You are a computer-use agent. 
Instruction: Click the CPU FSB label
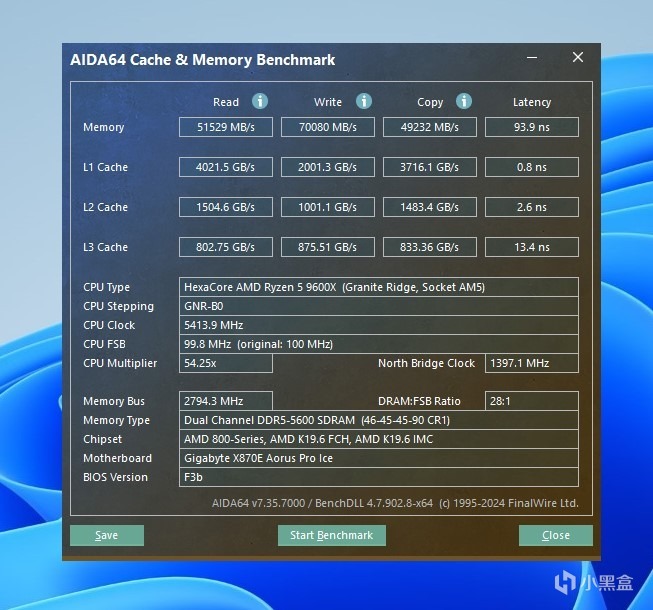[x=105, y=344]
